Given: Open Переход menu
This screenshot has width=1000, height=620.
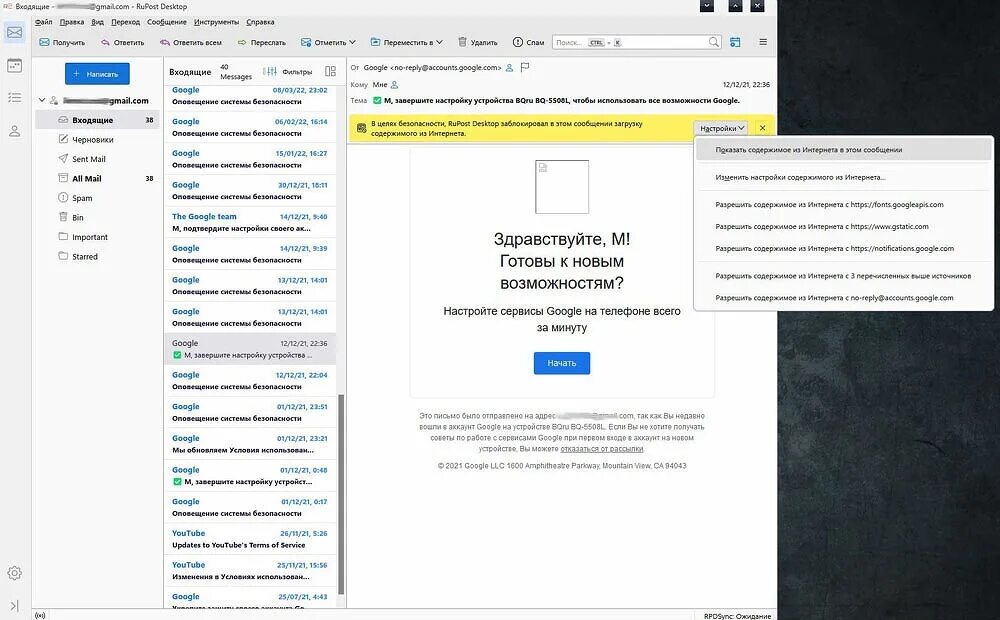Looking at the screenshot, I should coord(125,22).
